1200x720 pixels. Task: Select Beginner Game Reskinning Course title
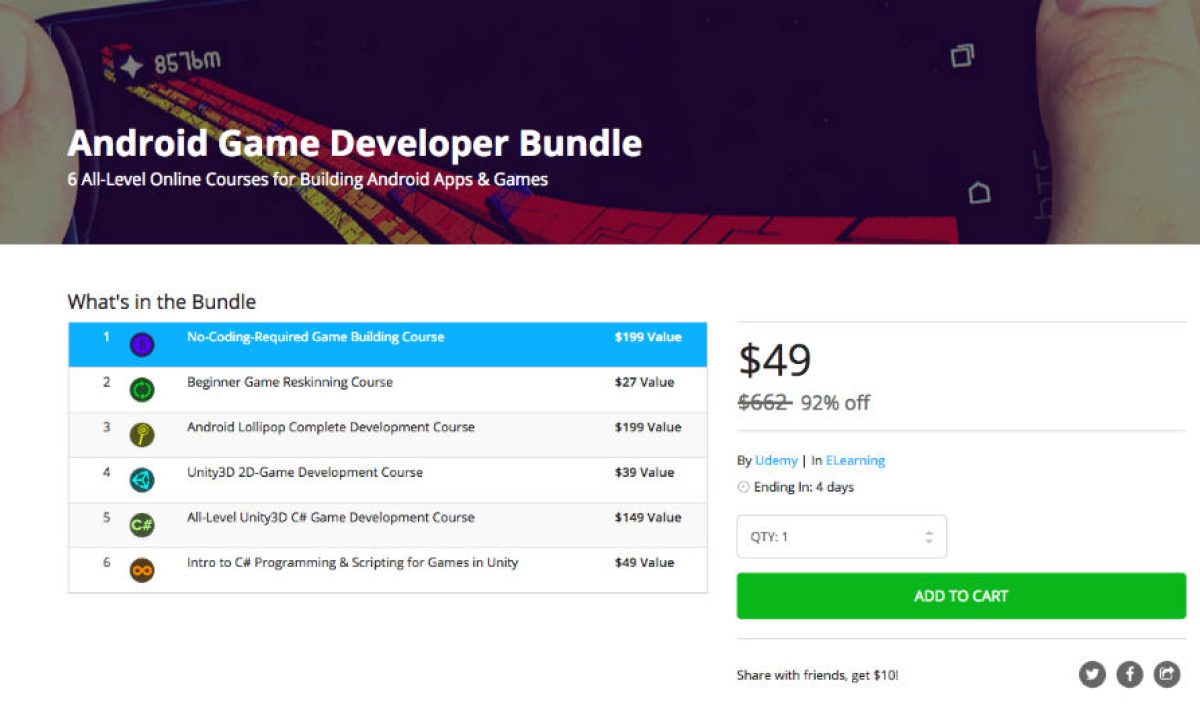point(290,382)
